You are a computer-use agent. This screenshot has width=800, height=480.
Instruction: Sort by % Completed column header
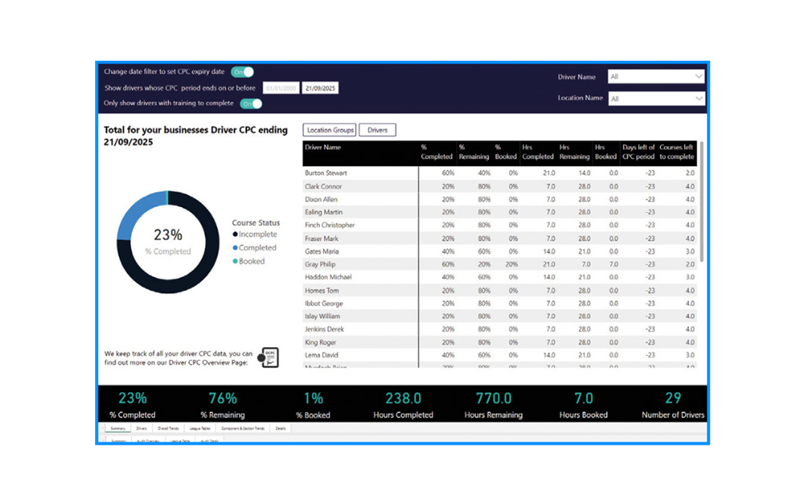coord(436,152)
